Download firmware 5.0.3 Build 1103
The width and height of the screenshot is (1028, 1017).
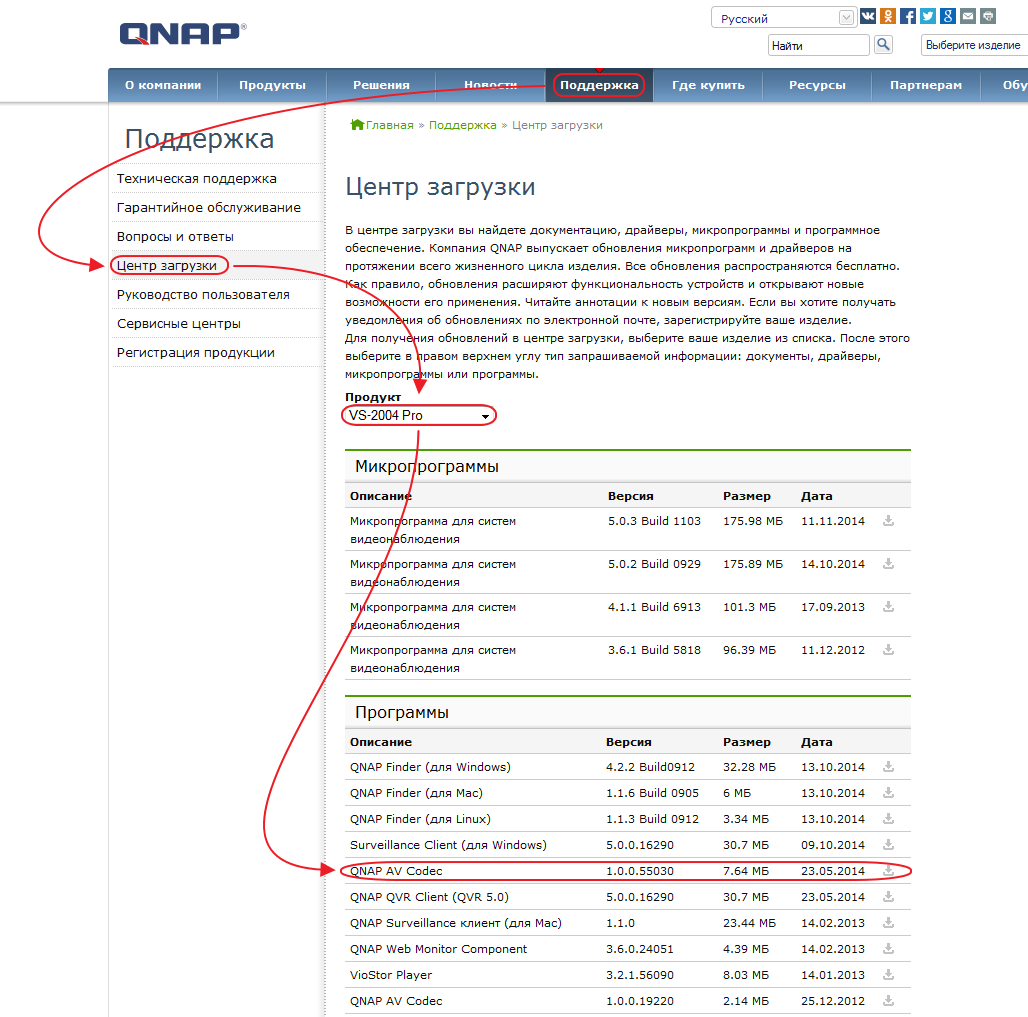(888, 521)
